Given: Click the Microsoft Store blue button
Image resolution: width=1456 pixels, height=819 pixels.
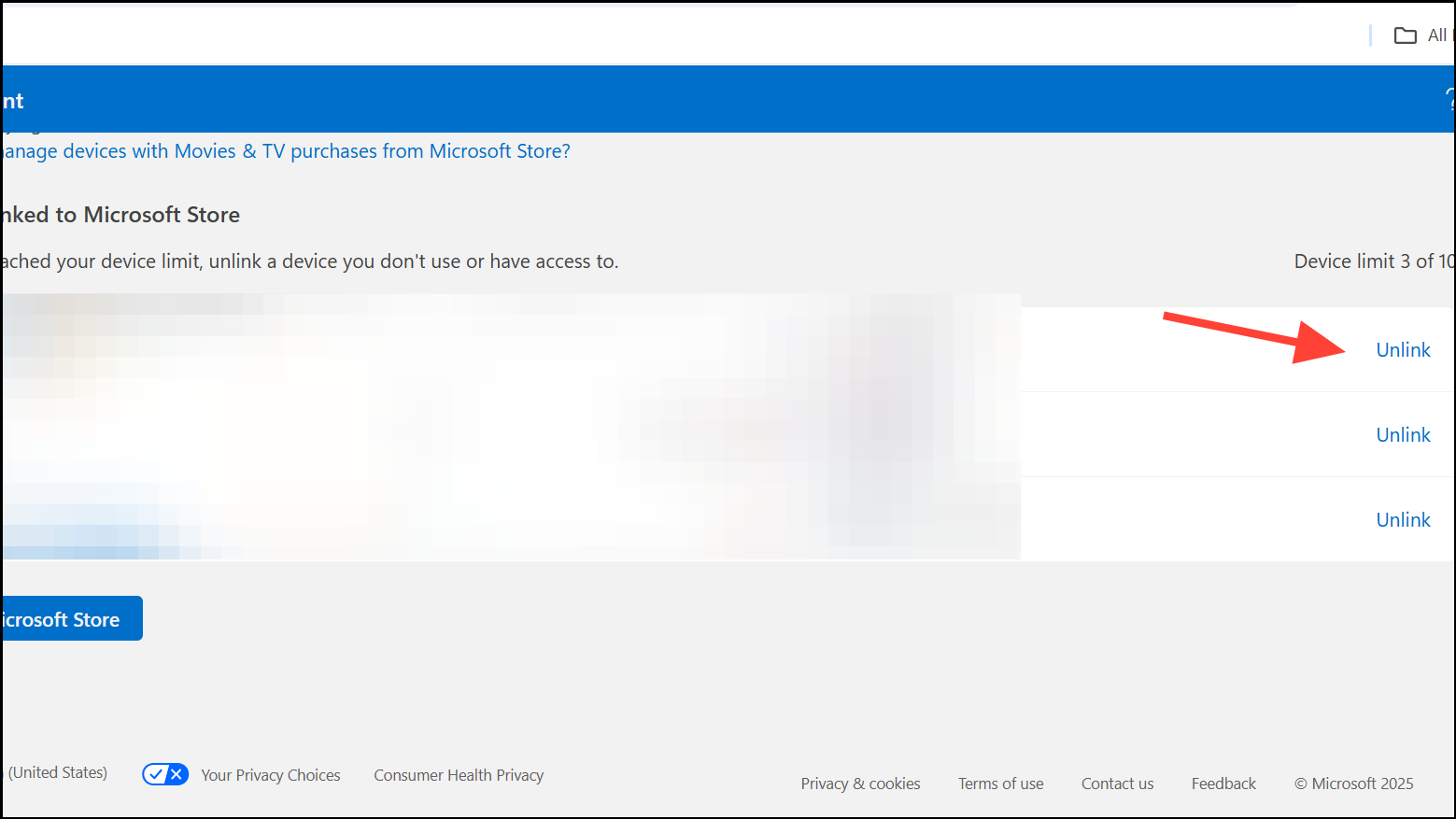Looking at the screenshot, I should click(72, 618).
